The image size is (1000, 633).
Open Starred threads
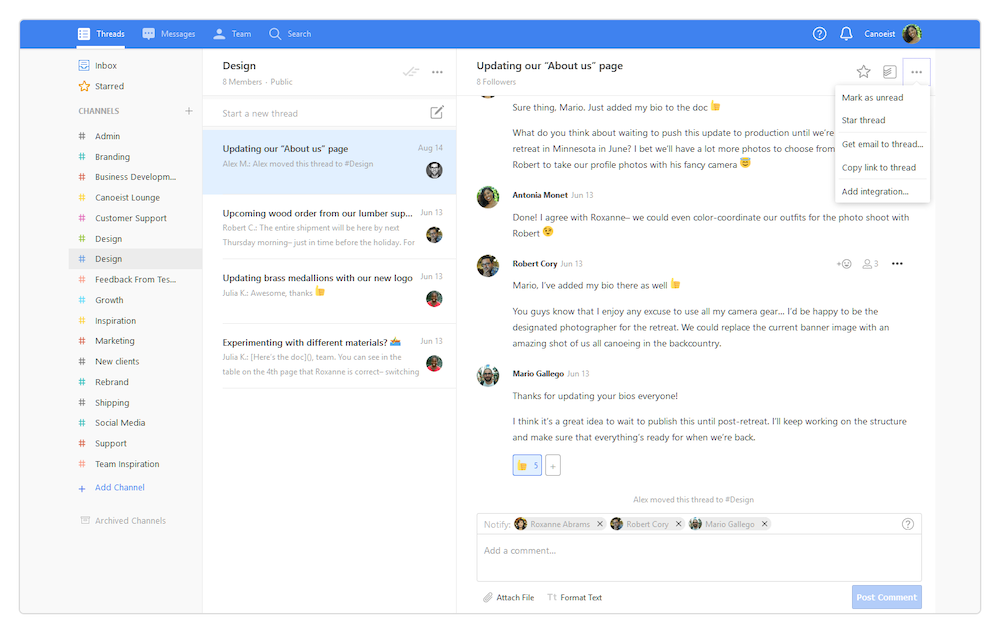click(101, 86)
